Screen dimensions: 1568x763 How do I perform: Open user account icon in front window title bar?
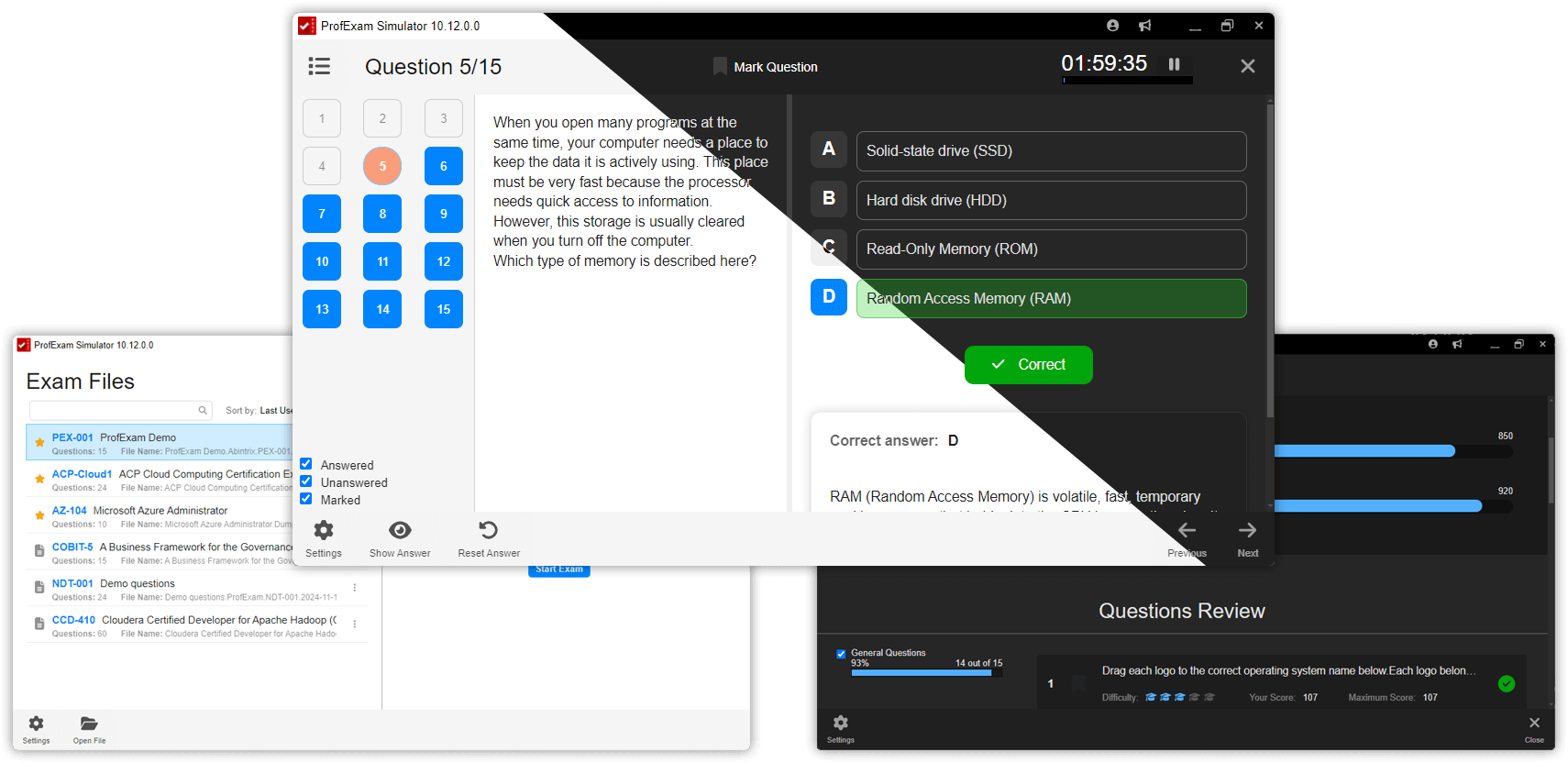pyautogui.click(x=1112, y=26)
